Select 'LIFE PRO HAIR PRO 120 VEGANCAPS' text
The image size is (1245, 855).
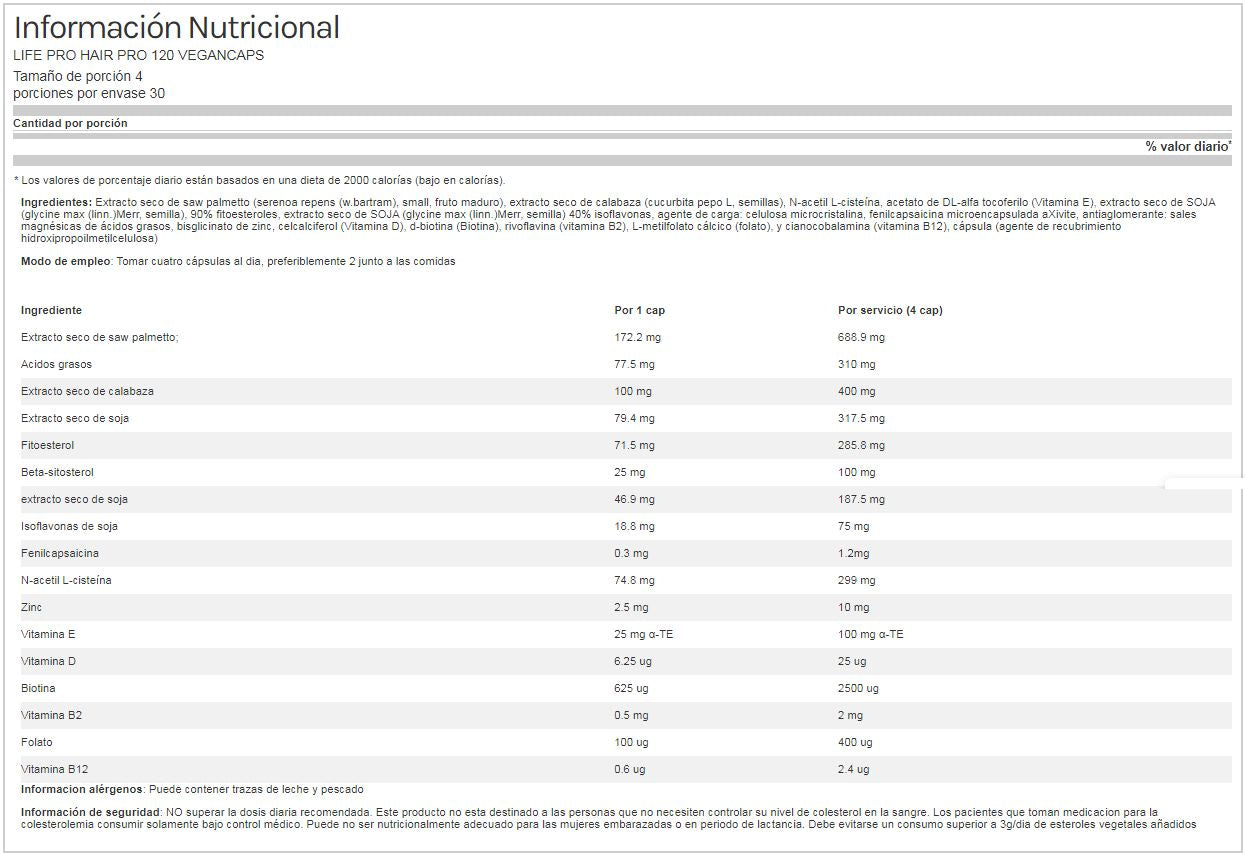138,55
